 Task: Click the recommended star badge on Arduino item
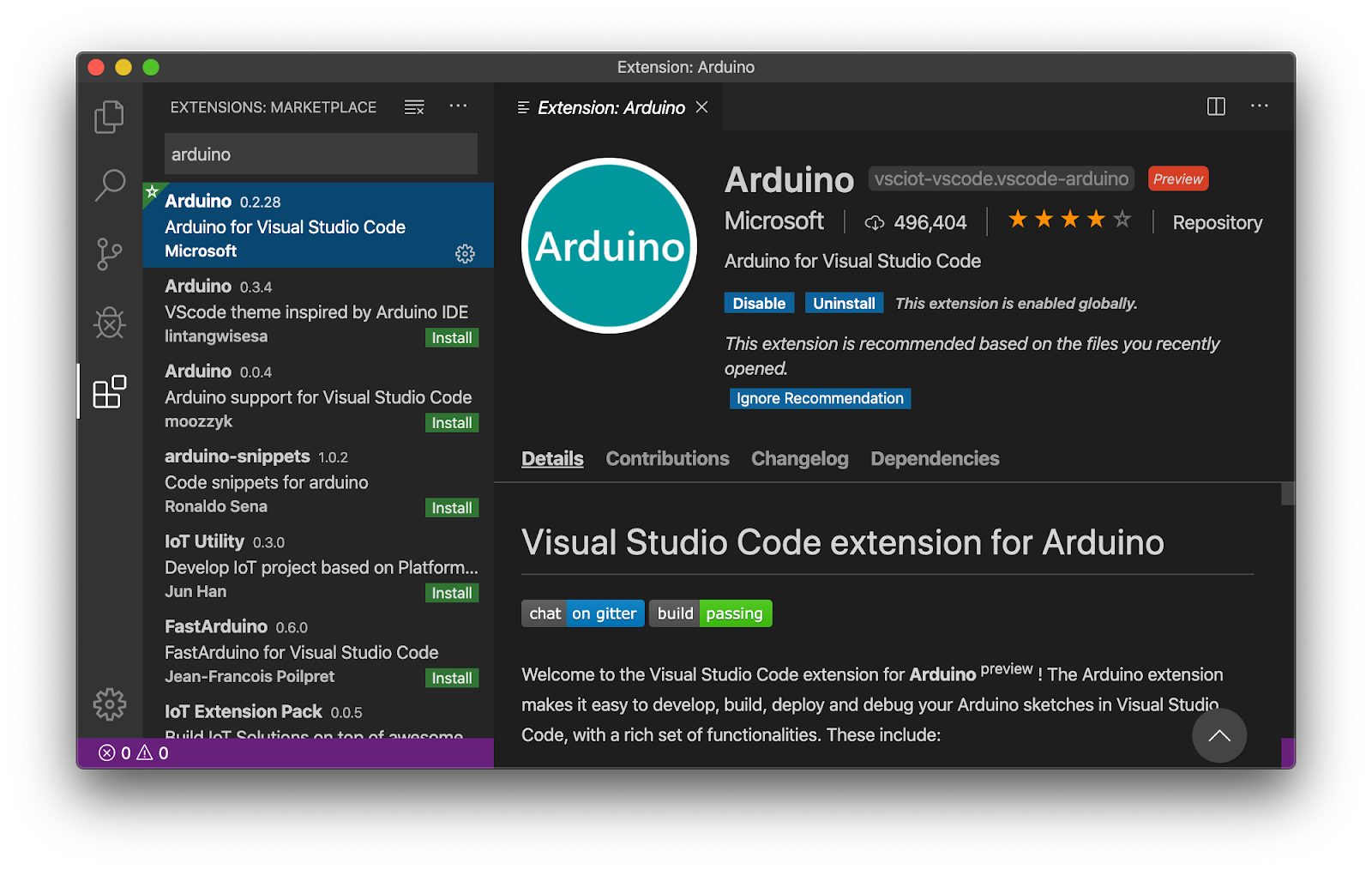[152, 192]
